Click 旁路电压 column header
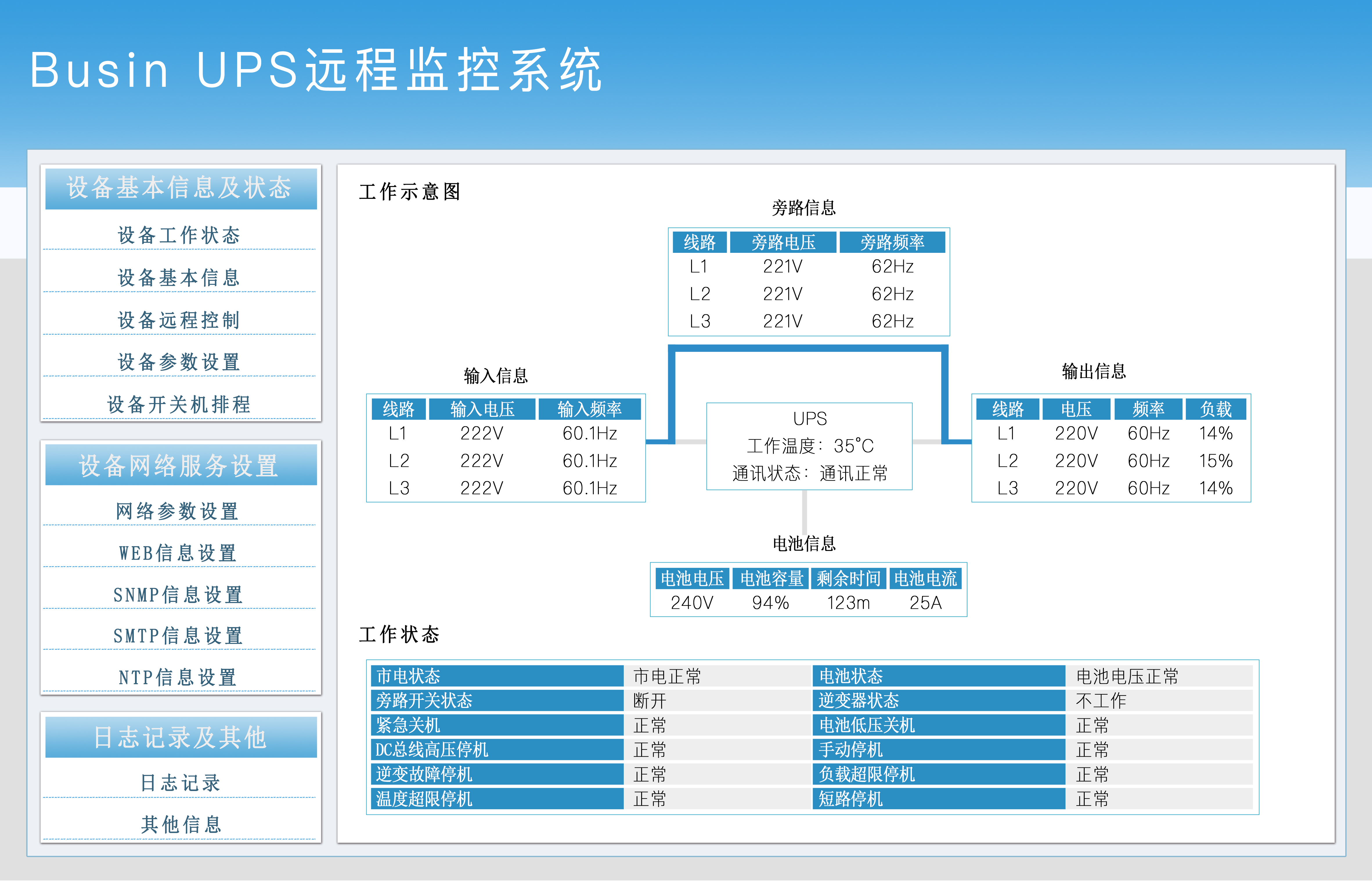1372x881 pixels. coord(783,242)
